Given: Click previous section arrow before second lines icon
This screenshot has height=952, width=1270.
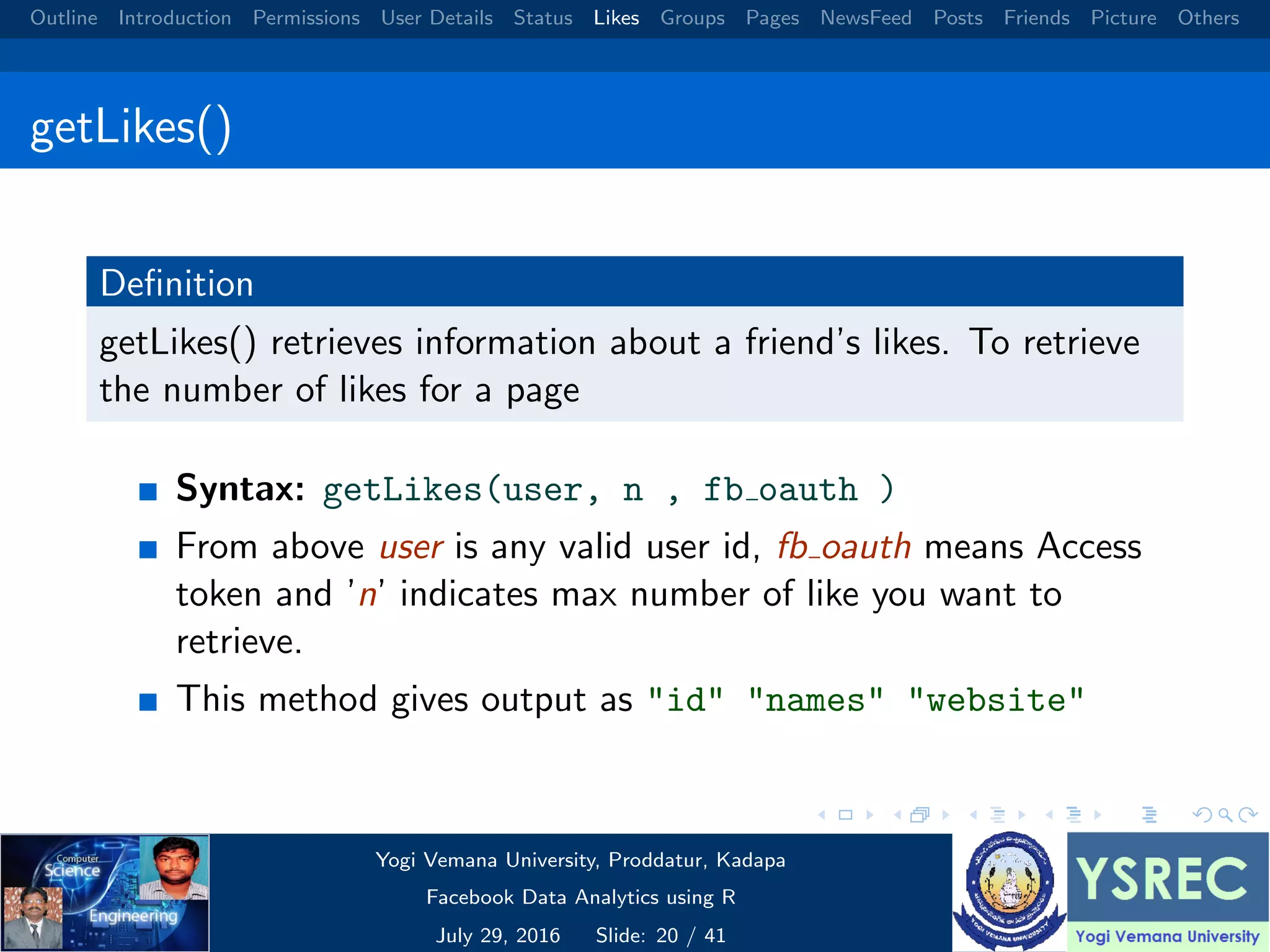Looking at the screenshot, I should [1049, 815].
